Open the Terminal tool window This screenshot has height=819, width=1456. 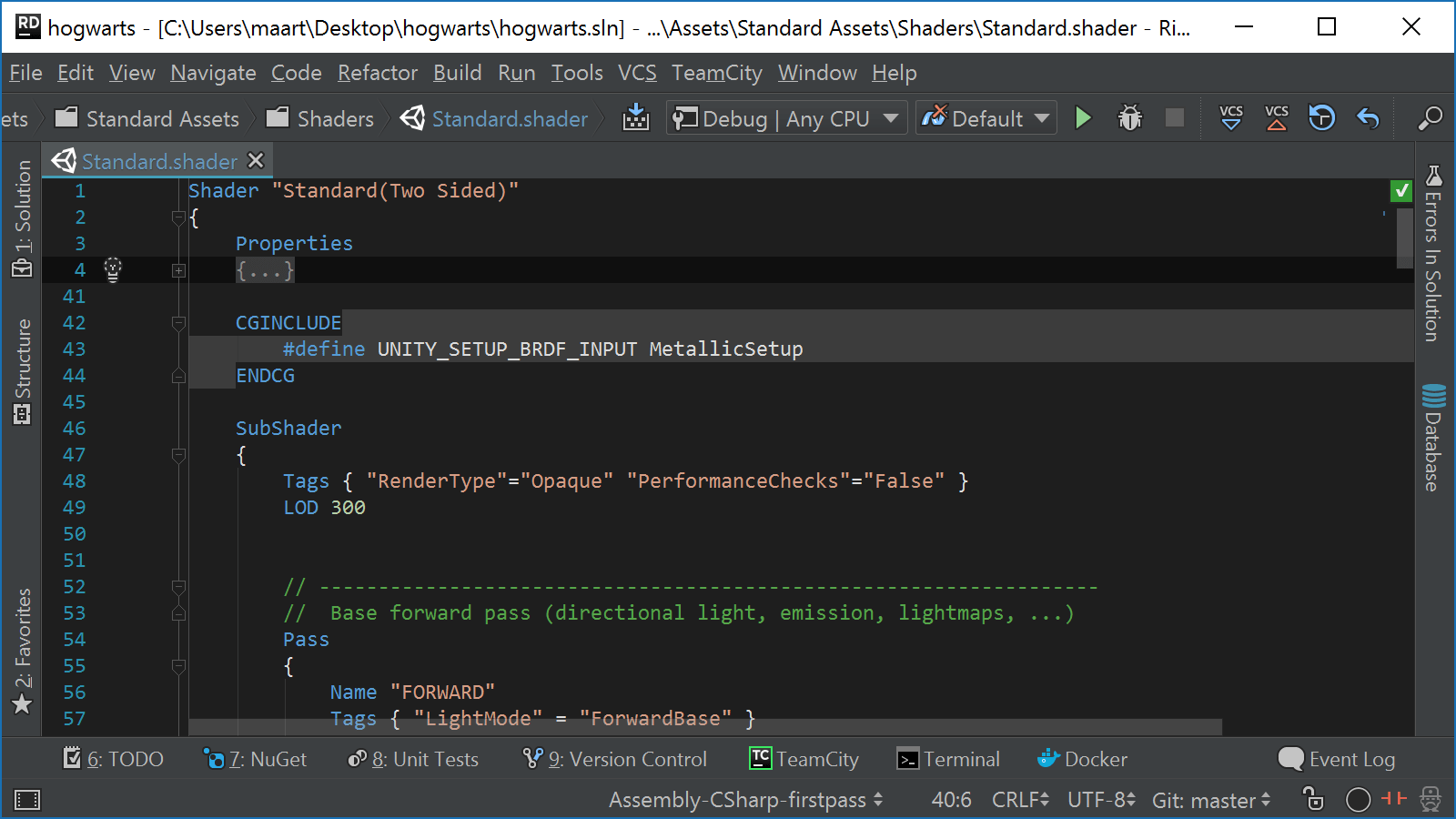948,759
